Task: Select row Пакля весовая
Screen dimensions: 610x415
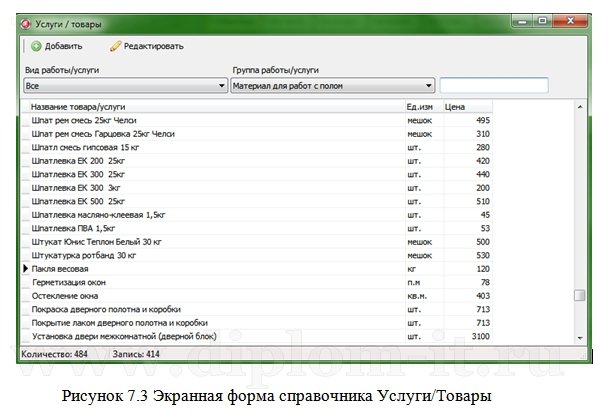Action: tap(257, 269)
